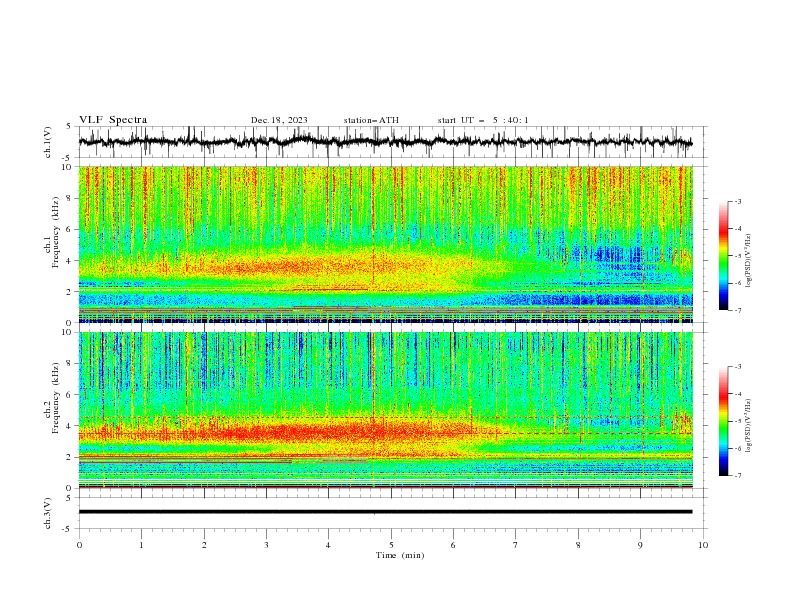
Task: Click the 'station=ATH' label
Action: coord(371,120)
